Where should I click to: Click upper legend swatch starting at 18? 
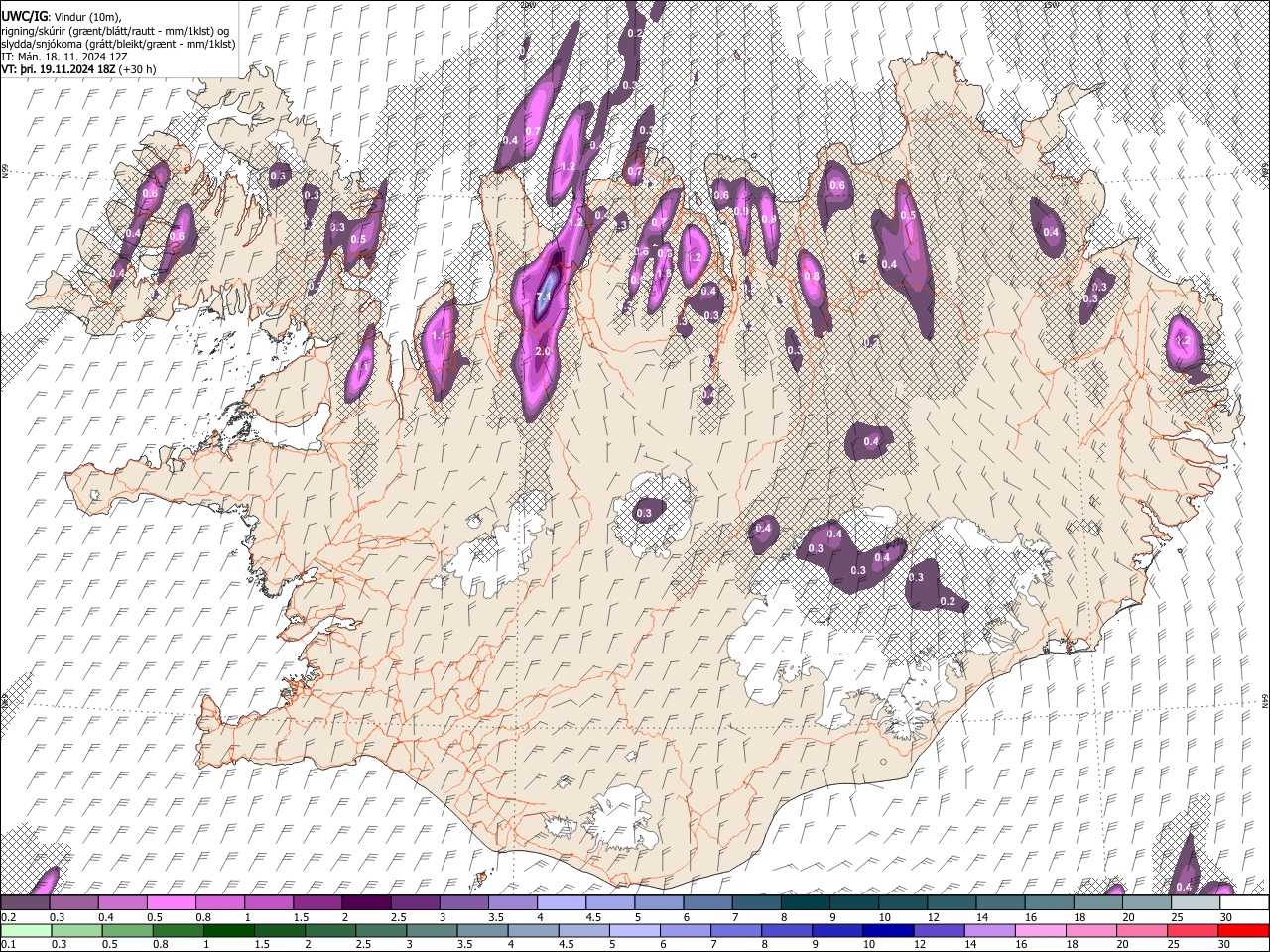point(1097,903)
